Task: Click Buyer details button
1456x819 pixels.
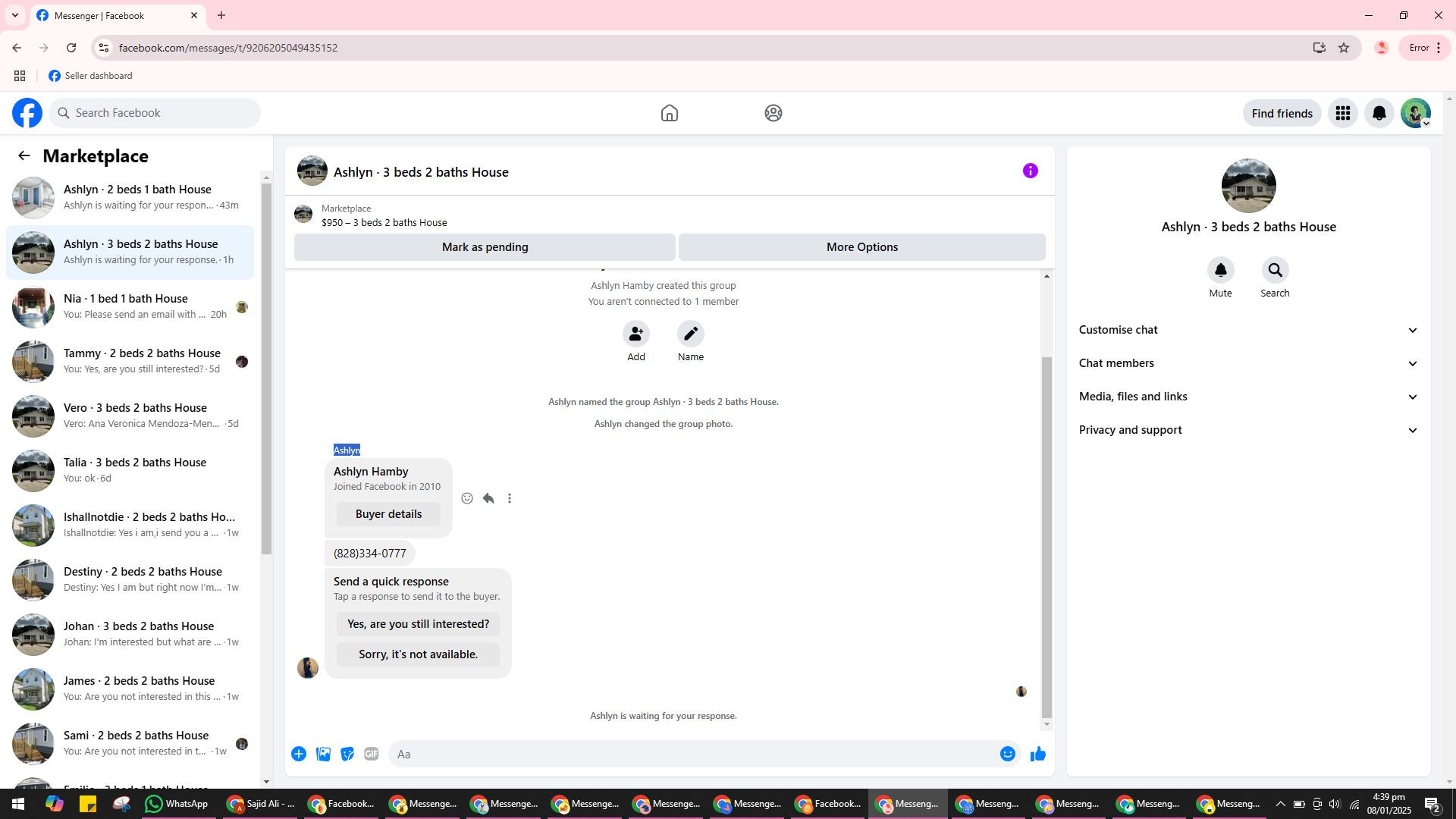Action: [388, 514]
